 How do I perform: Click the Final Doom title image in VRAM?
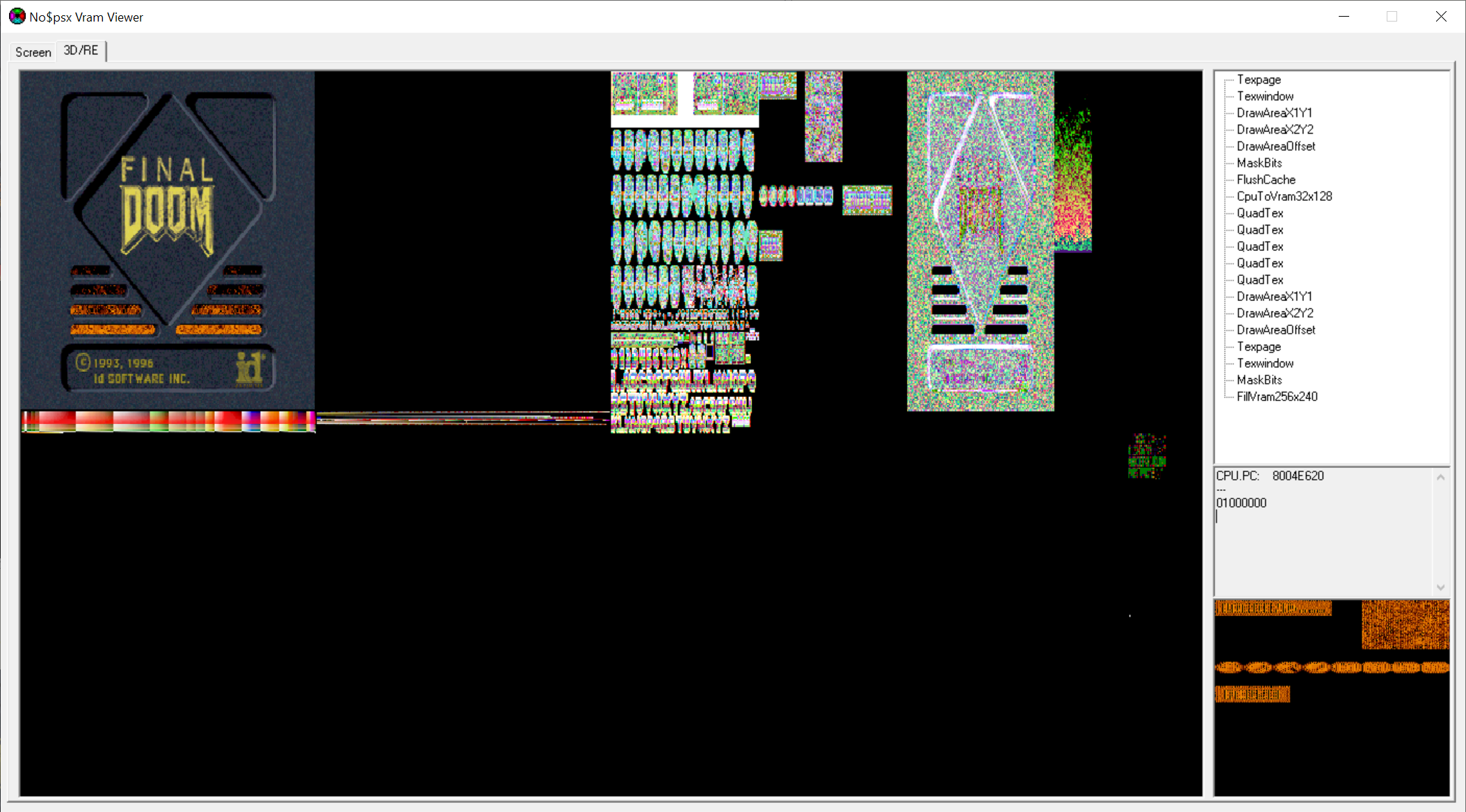(x=167, y=240)
